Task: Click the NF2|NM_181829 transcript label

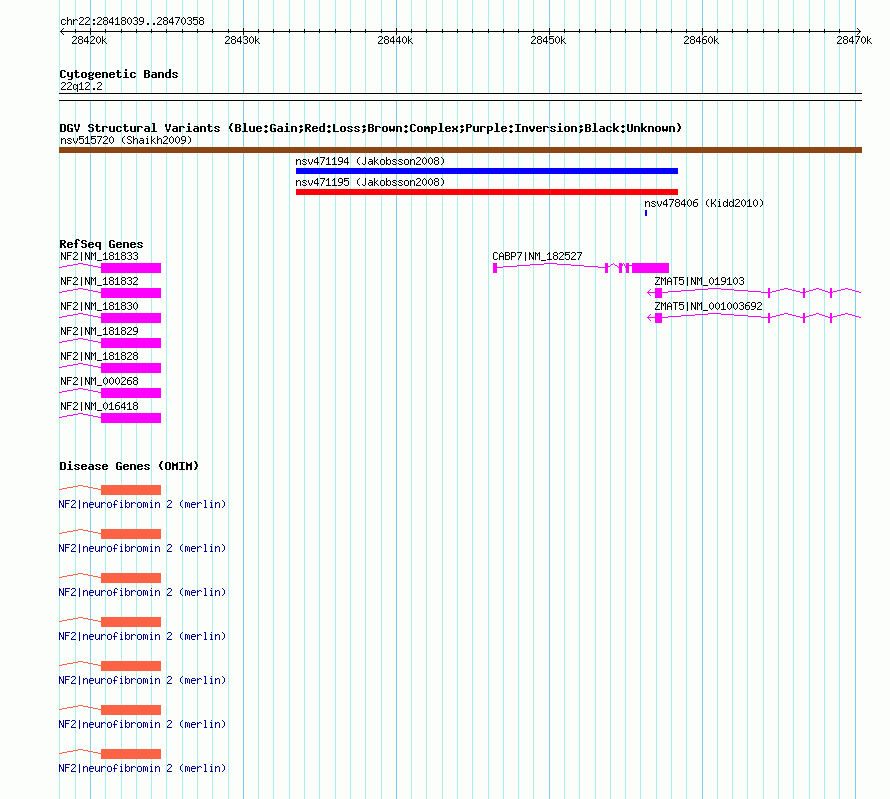Action: pos(99,331)
